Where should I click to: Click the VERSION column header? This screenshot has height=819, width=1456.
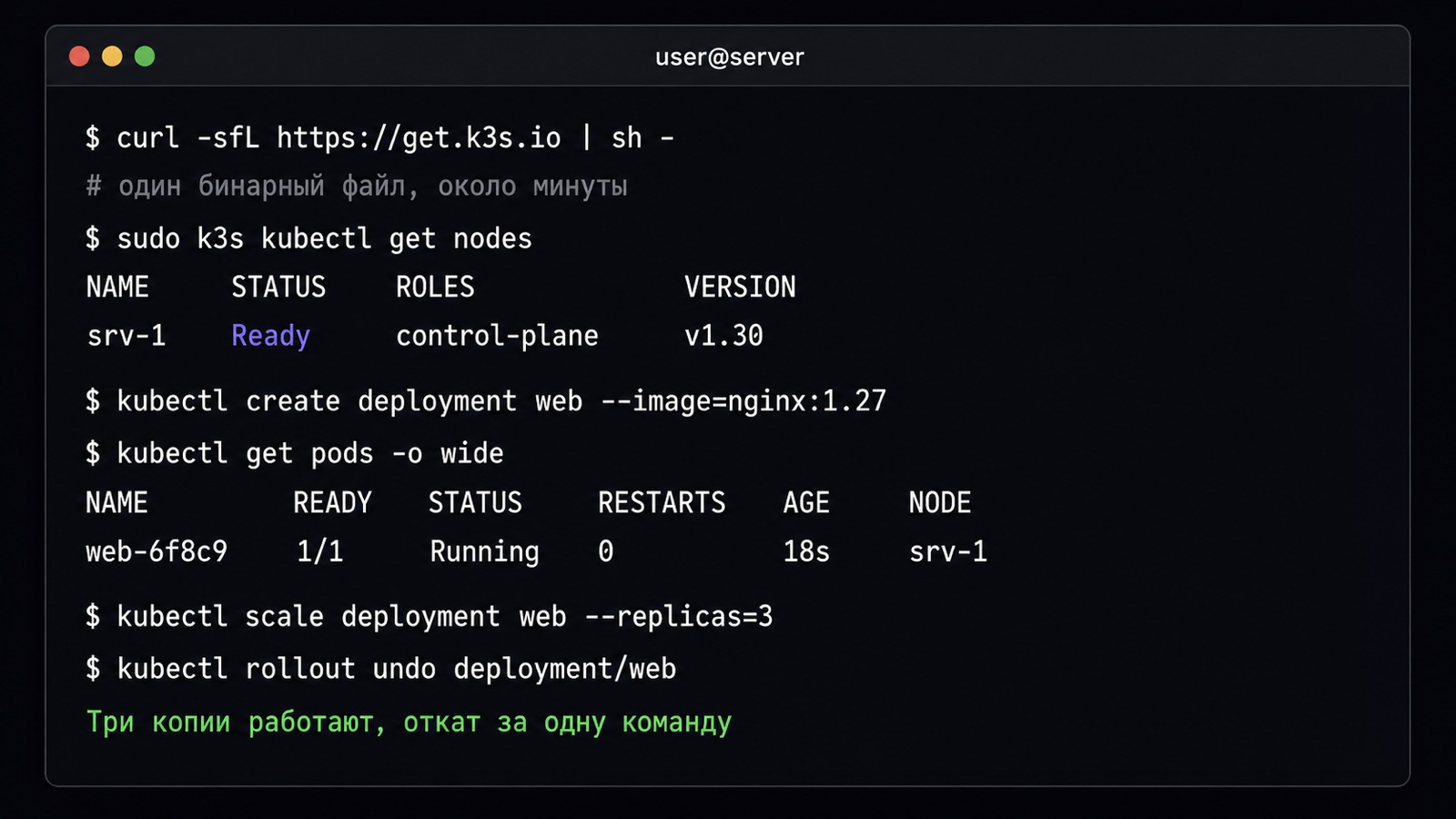click(740, 288)
